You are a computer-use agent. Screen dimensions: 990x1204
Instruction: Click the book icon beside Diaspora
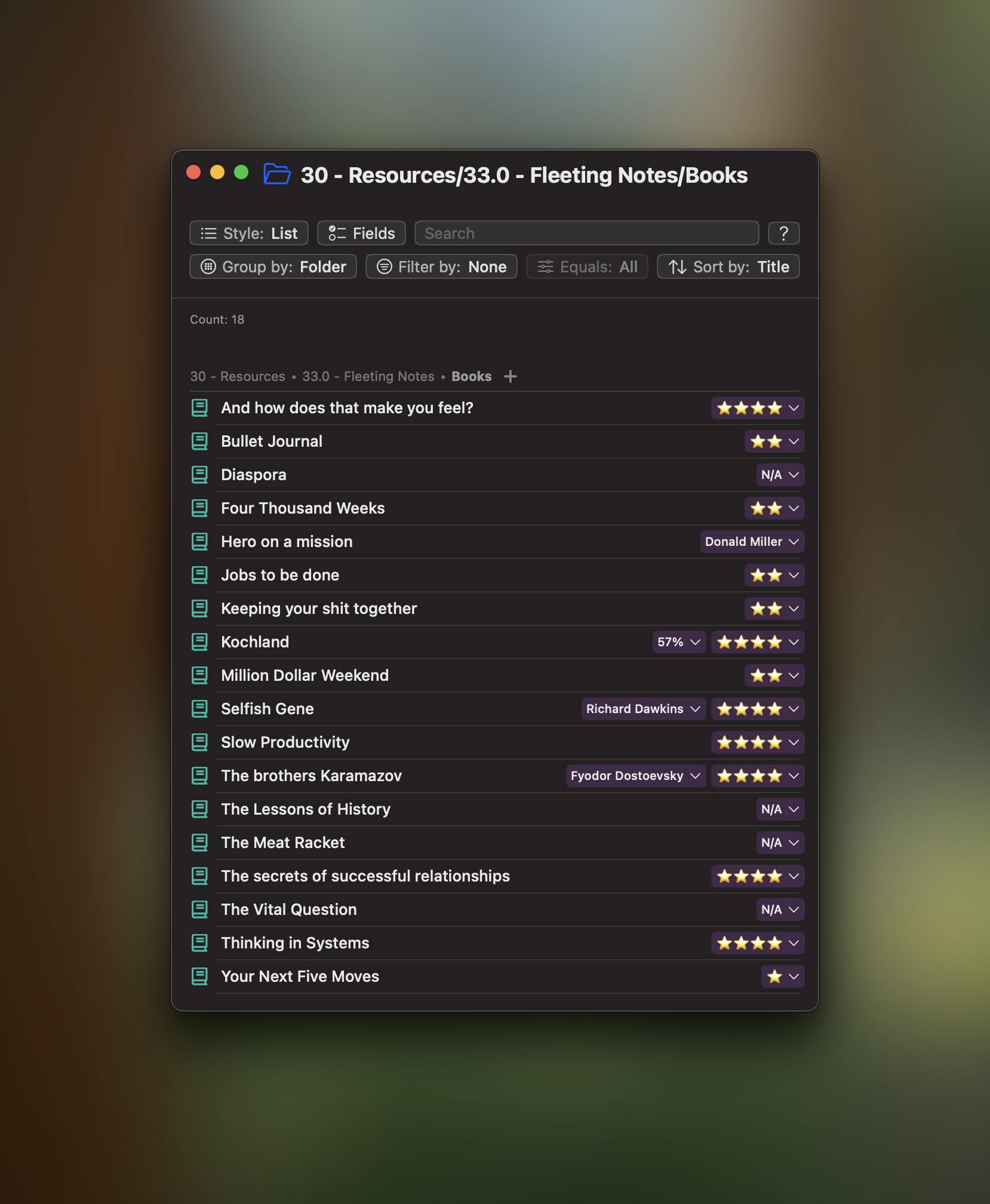(x=199, y=475)
